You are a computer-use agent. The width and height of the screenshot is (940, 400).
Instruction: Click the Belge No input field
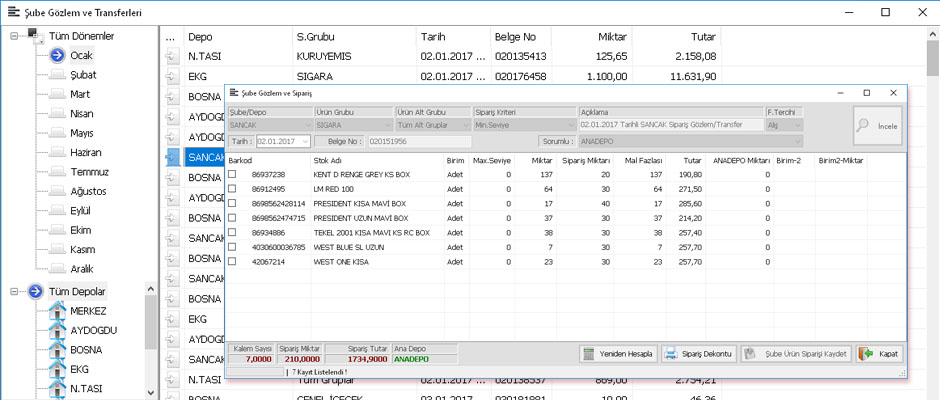coord(419,142)
